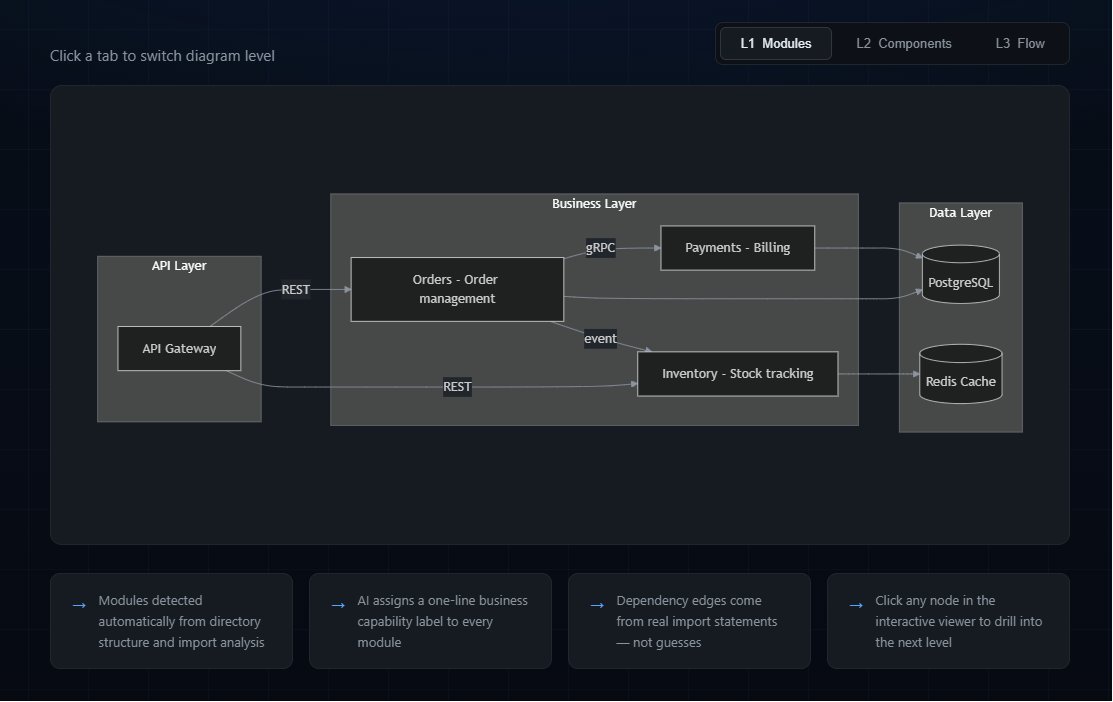The height and width of the screenshot is (702, 1113).
Task: Click the 'Click a tab to switch diagram level' hint
Action: [x=162, y=56]
